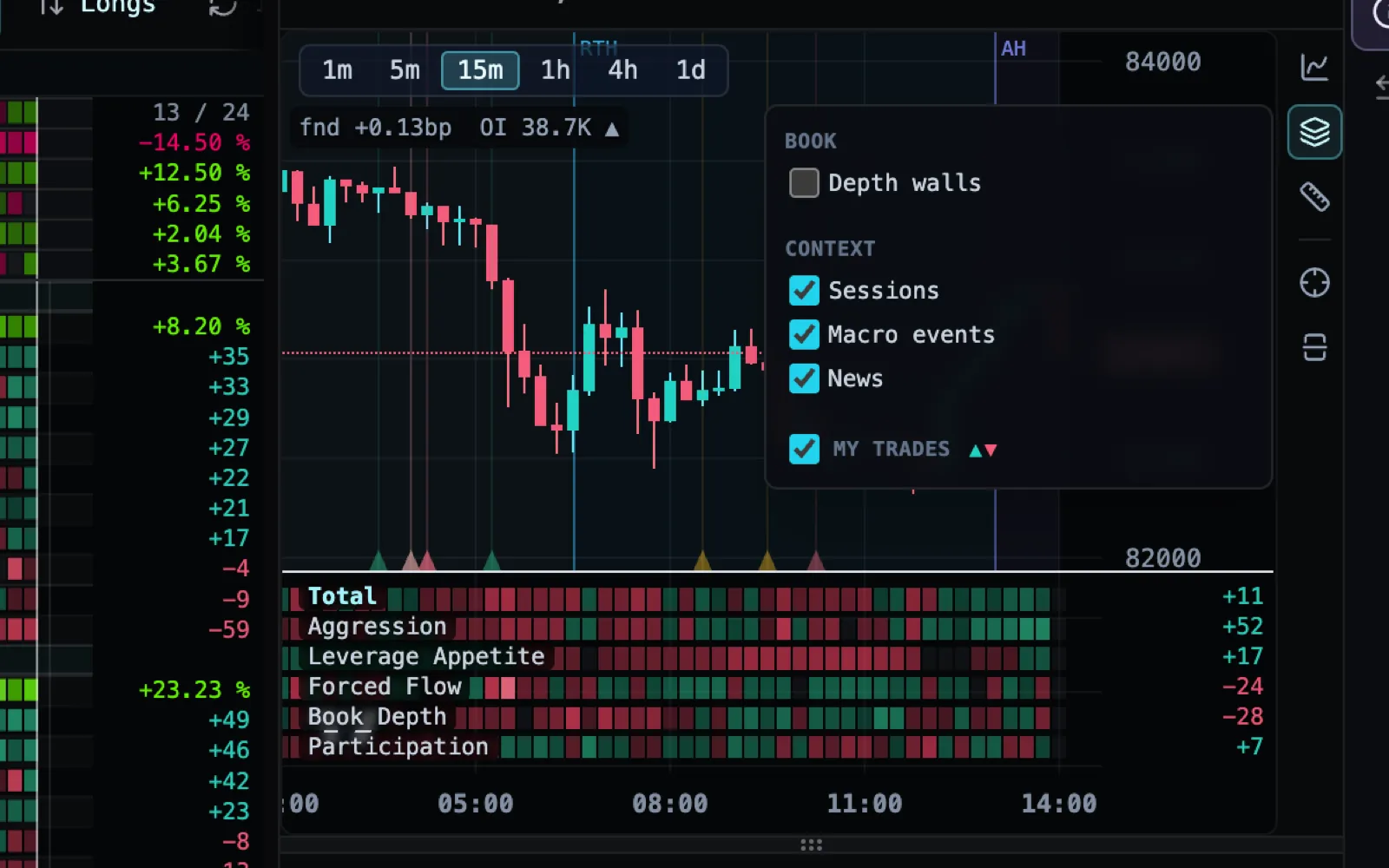This screenshot has height=868, width=1389.
Task: Select the 5m timeframe tab
Action: tap(405, 70)
